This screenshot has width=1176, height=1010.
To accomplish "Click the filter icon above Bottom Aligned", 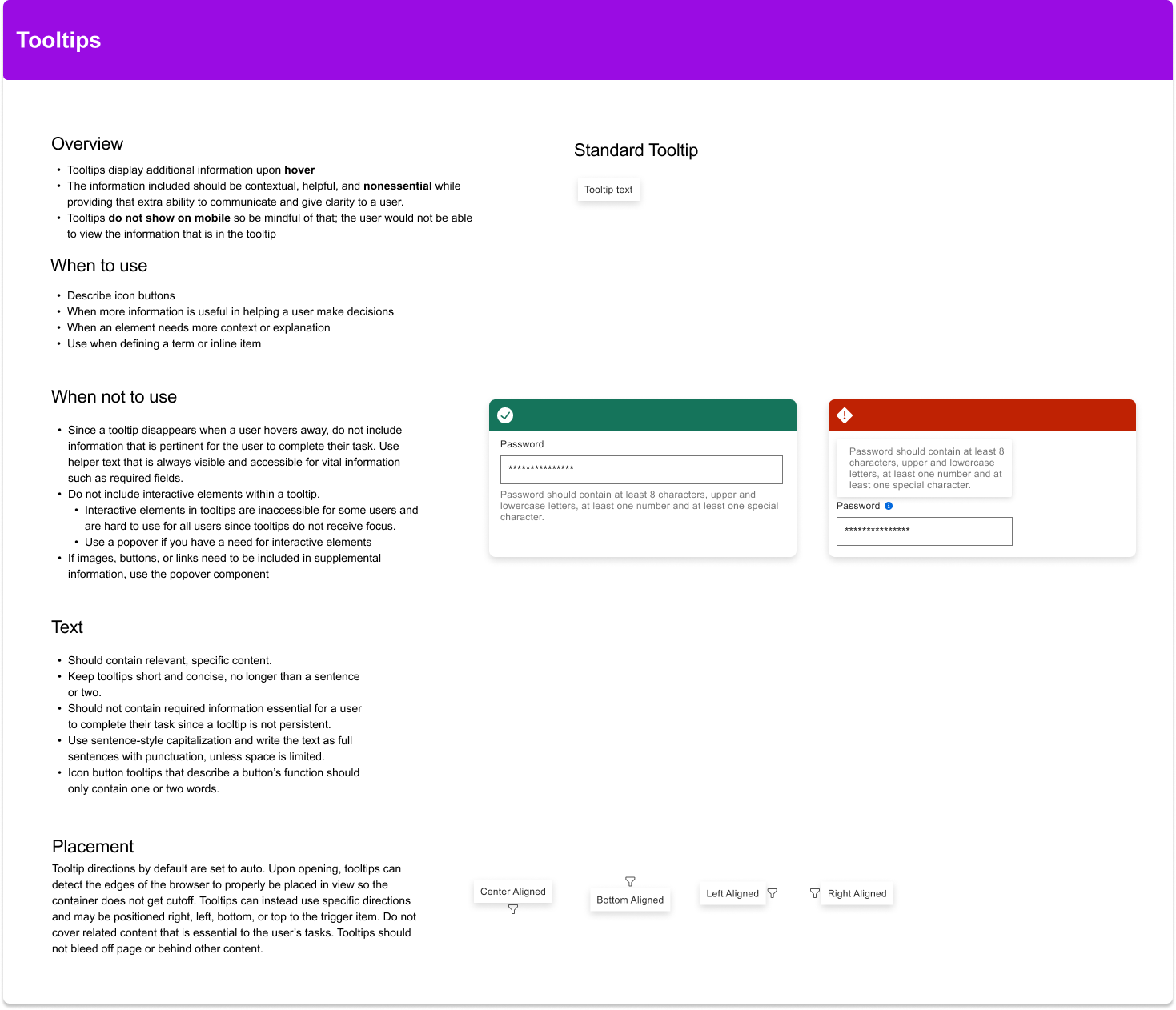I will pos(630,881).
